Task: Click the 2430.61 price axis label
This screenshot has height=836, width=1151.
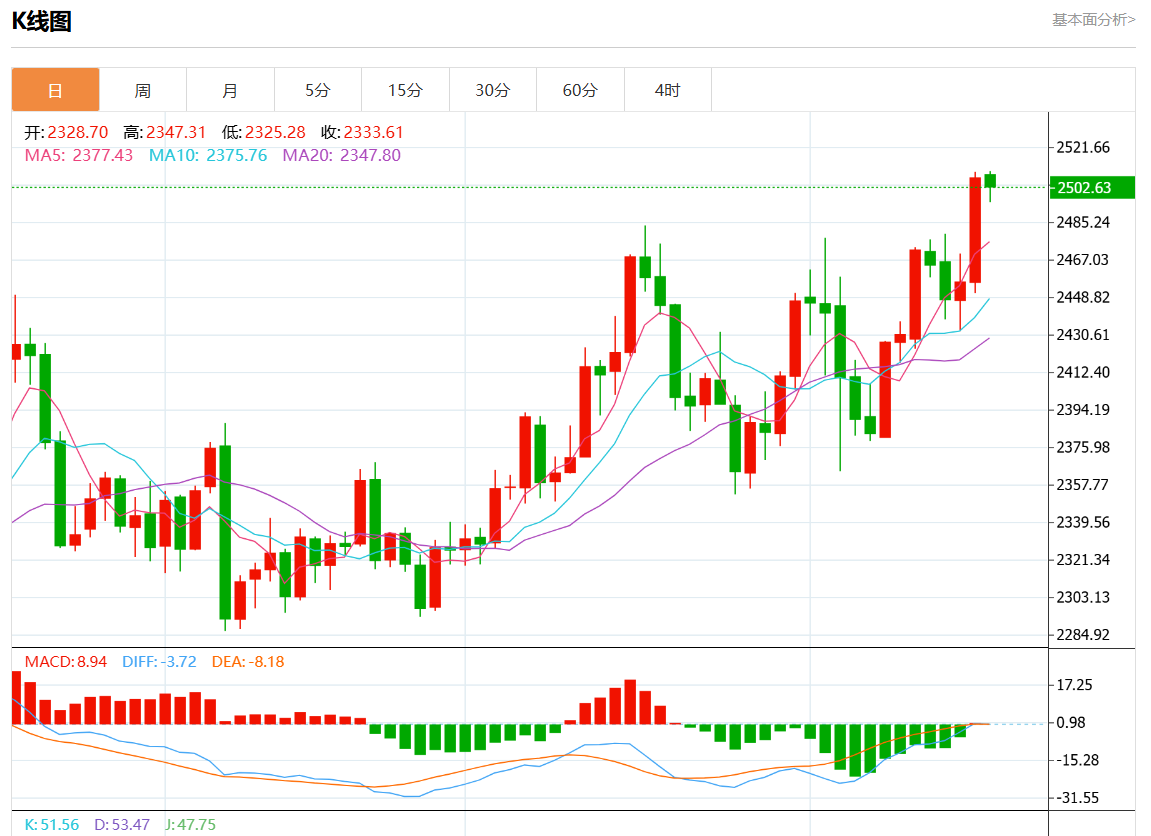Action: 1083,335
